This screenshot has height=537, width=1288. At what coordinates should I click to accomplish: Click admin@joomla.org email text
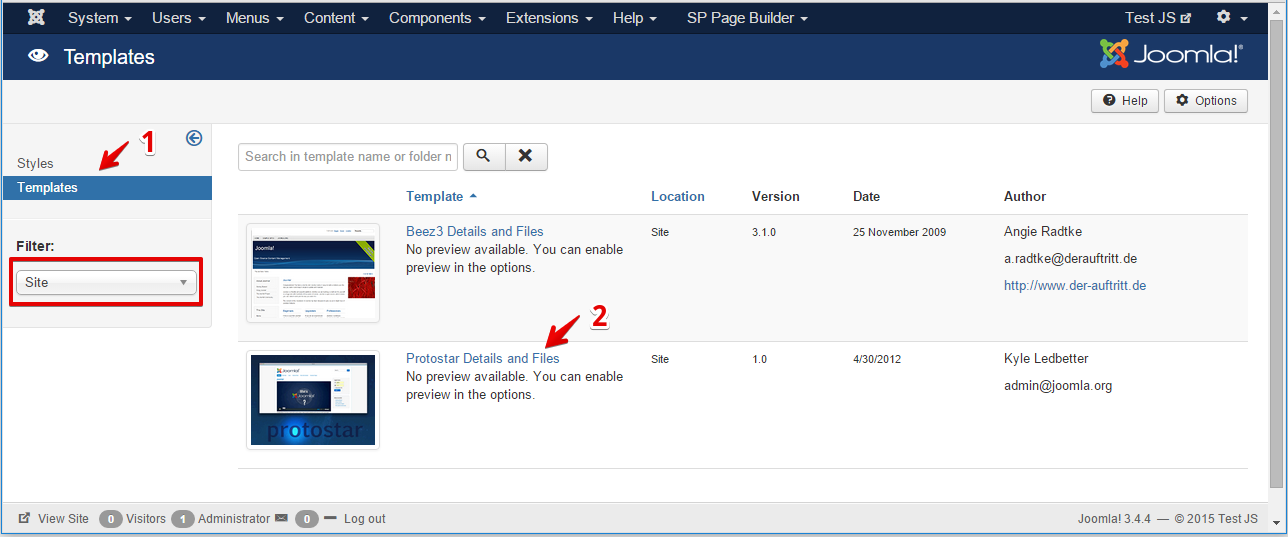(x=1058, y=386)
